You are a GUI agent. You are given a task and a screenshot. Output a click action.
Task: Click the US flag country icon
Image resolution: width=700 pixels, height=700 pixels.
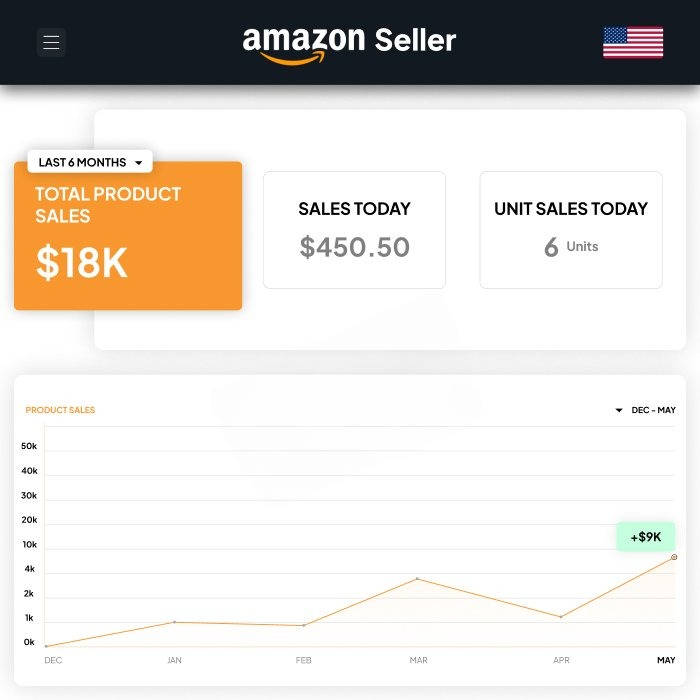coord(633,42)
